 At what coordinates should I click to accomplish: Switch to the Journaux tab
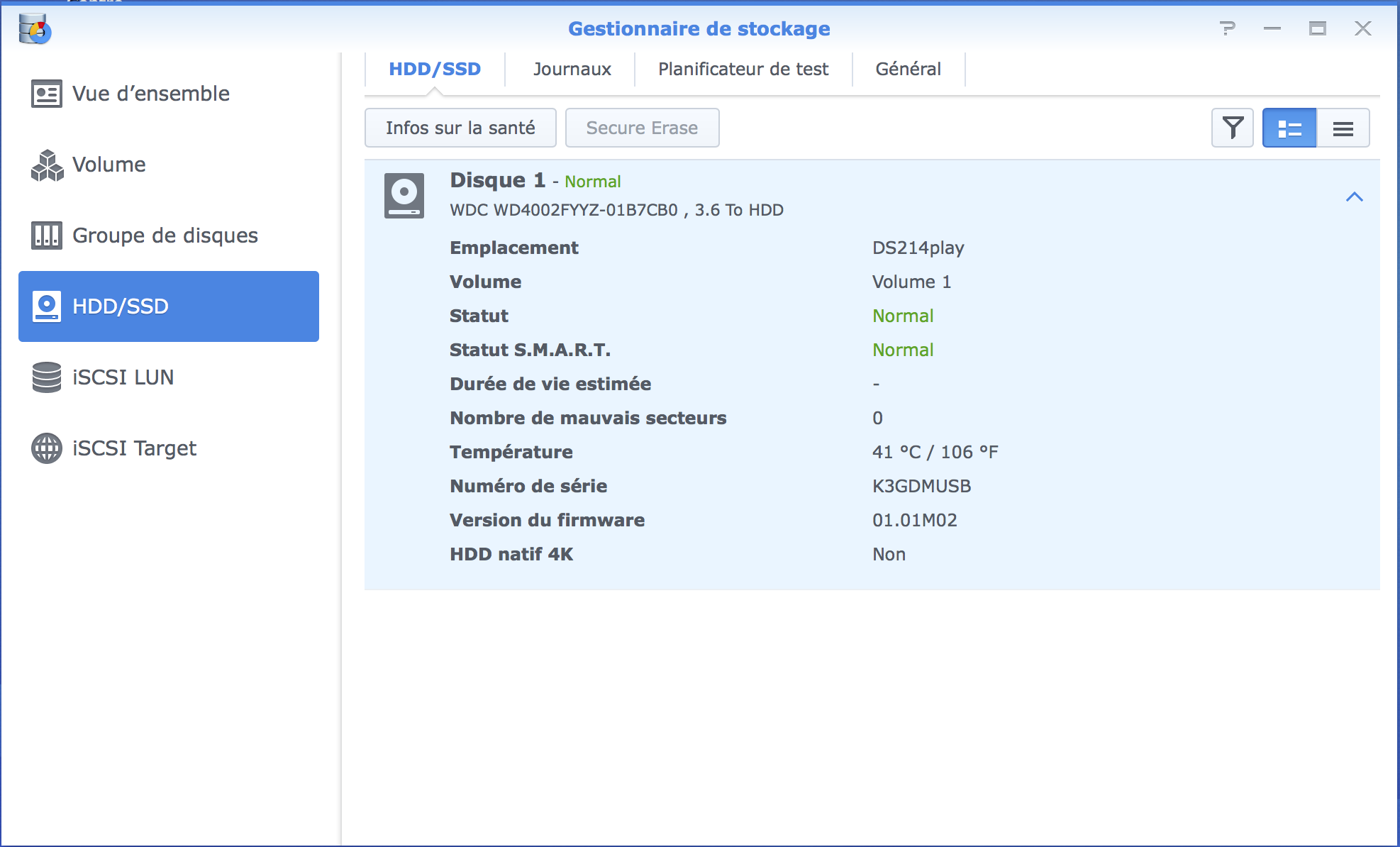pyautogui.click(x=572, y=69)
